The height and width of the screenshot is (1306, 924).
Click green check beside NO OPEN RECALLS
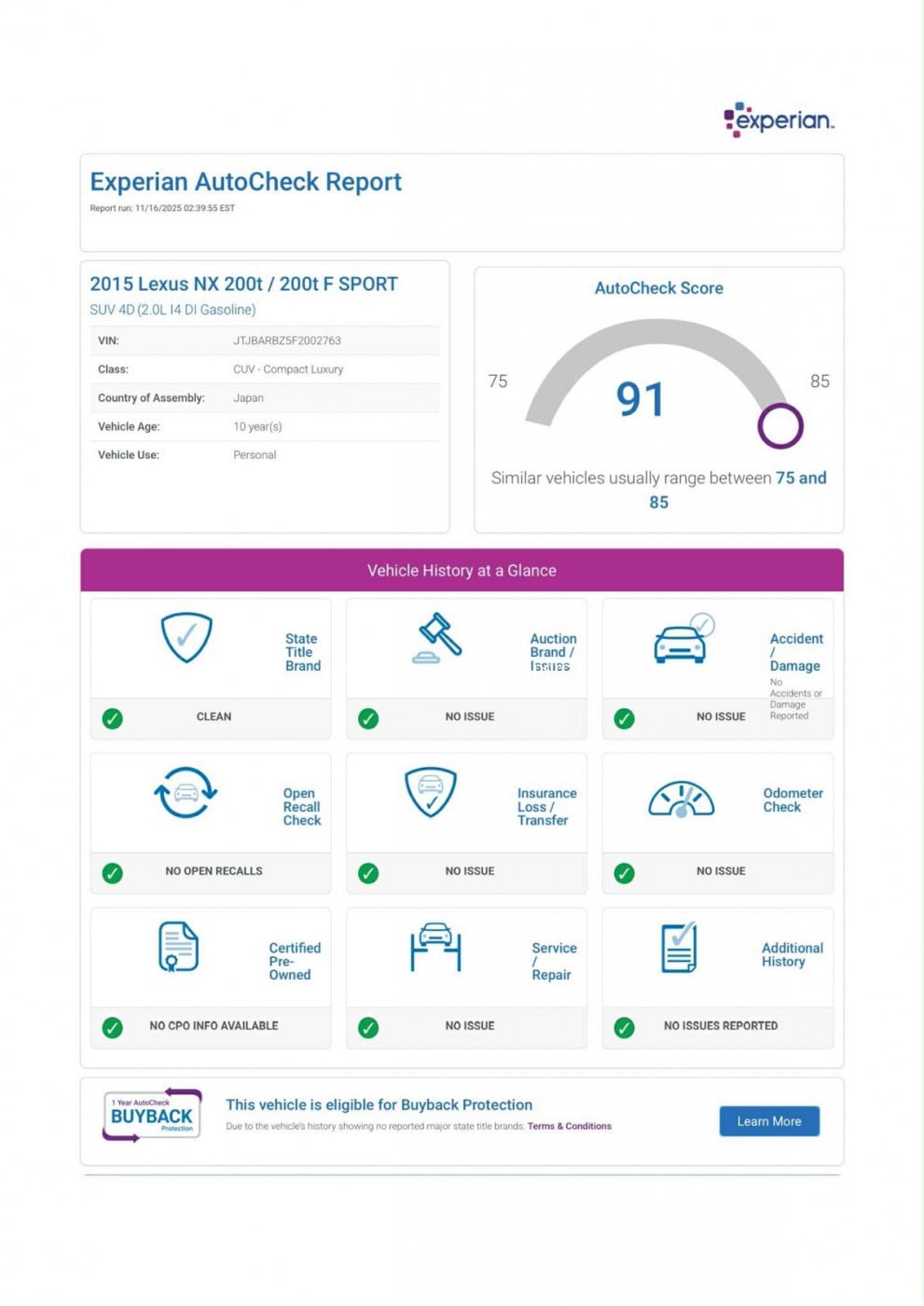tap(113, 873)
